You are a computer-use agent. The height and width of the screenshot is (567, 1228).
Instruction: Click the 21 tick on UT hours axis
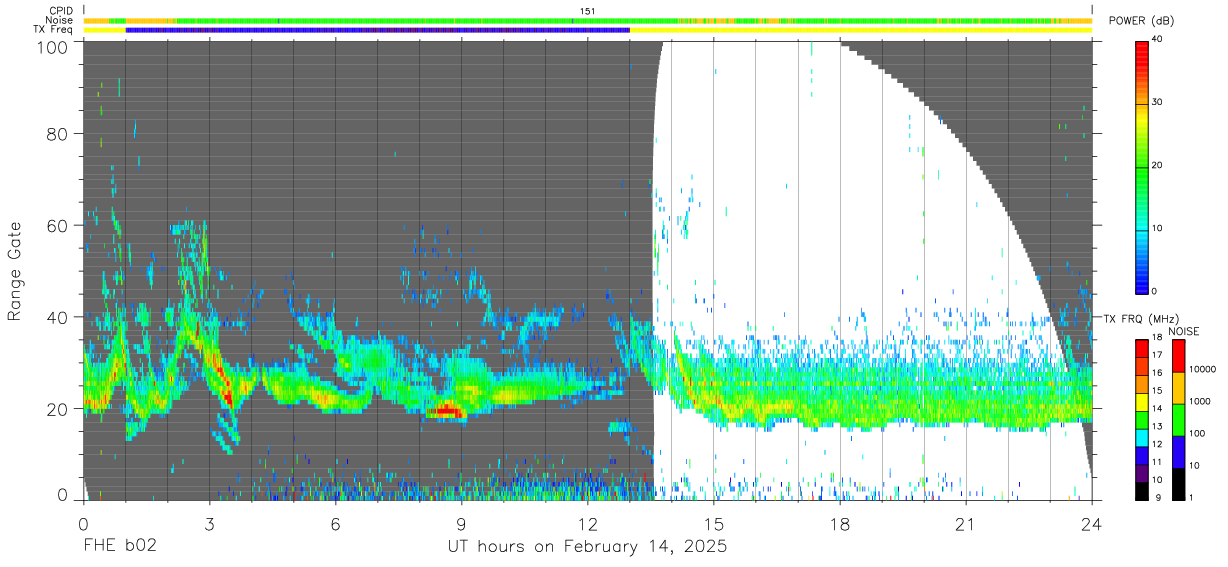click(965, 524)
